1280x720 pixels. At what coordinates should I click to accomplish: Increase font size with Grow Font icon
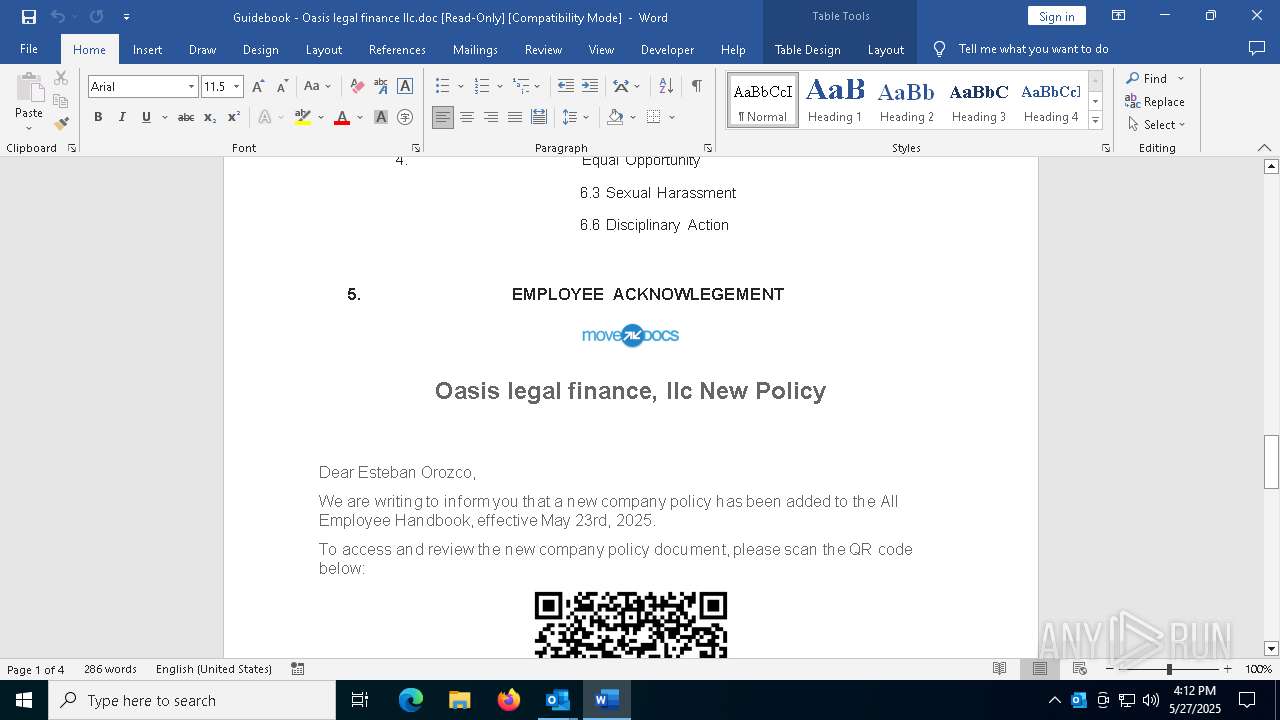click(x=259, y=87)
